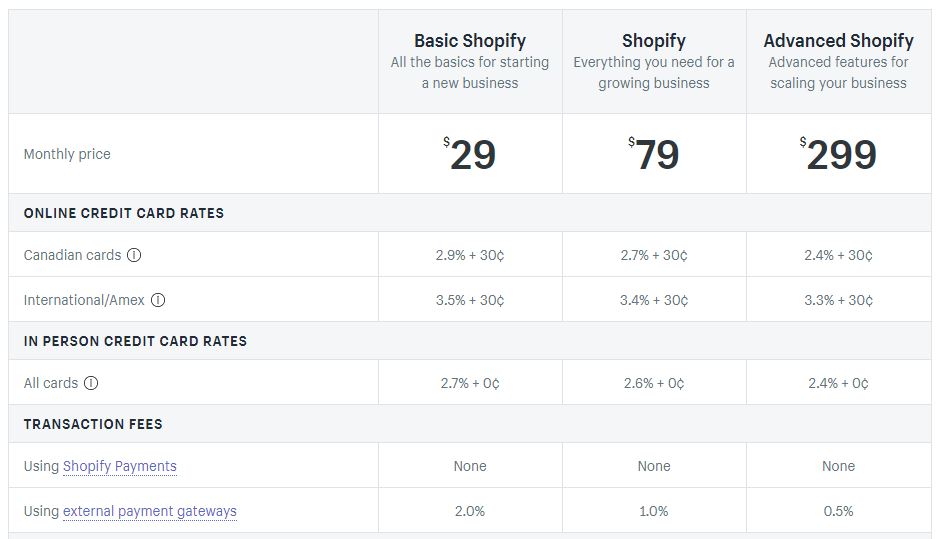Click the Monthly price row label
The width and height of the screenshot is (941, 539).
67,154
